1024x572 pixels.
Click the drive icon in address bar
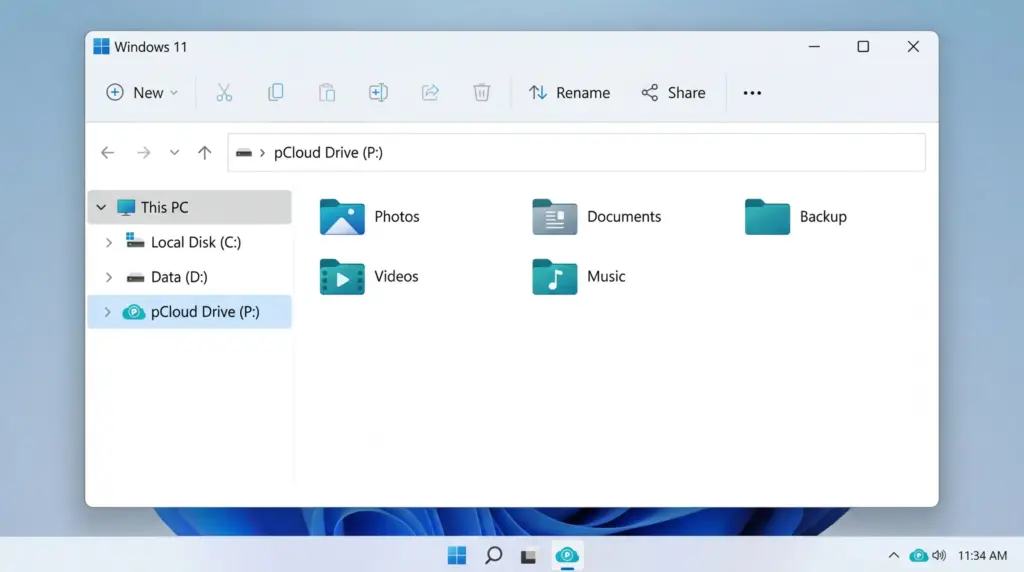click(x=244, y=153)
